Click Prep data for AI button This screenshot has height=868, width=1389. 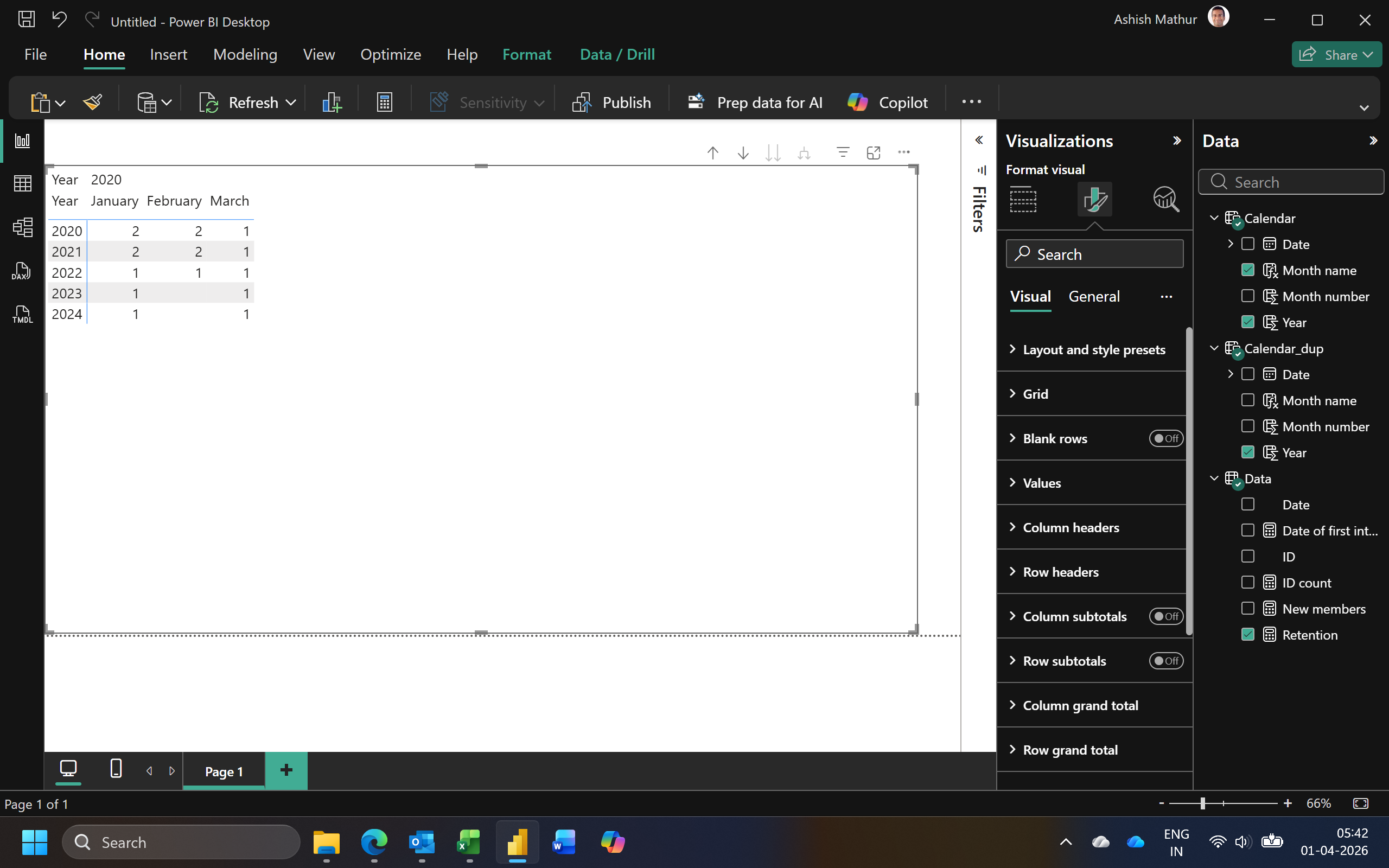point(755,102)
